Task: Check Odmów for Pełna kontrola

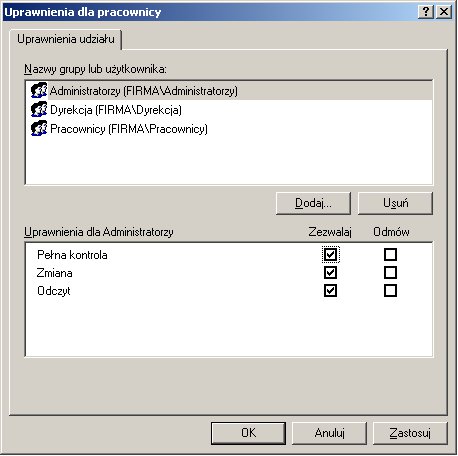Action: click(390, 255)
